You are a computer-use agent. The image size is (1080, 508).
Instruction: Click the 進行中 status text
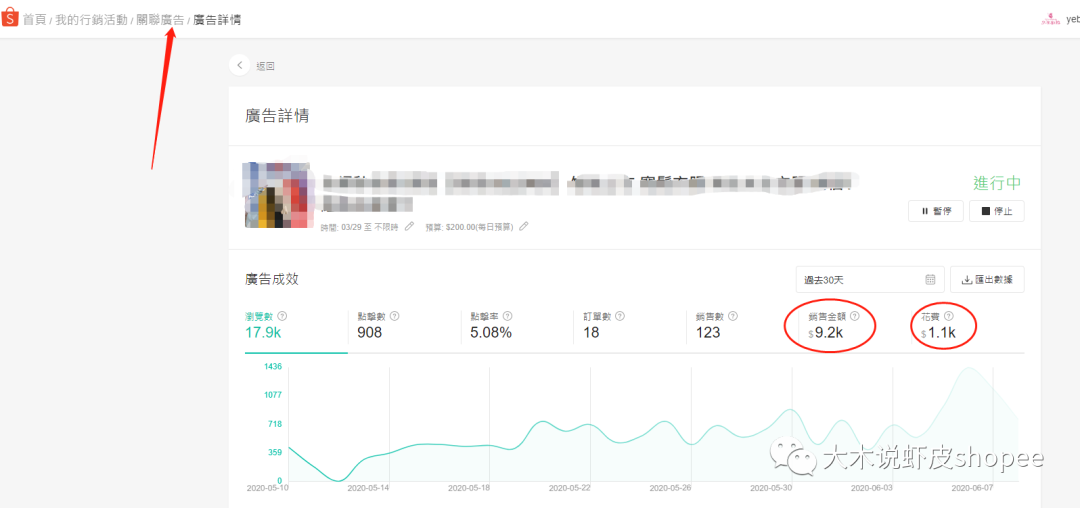pos(997,183)
